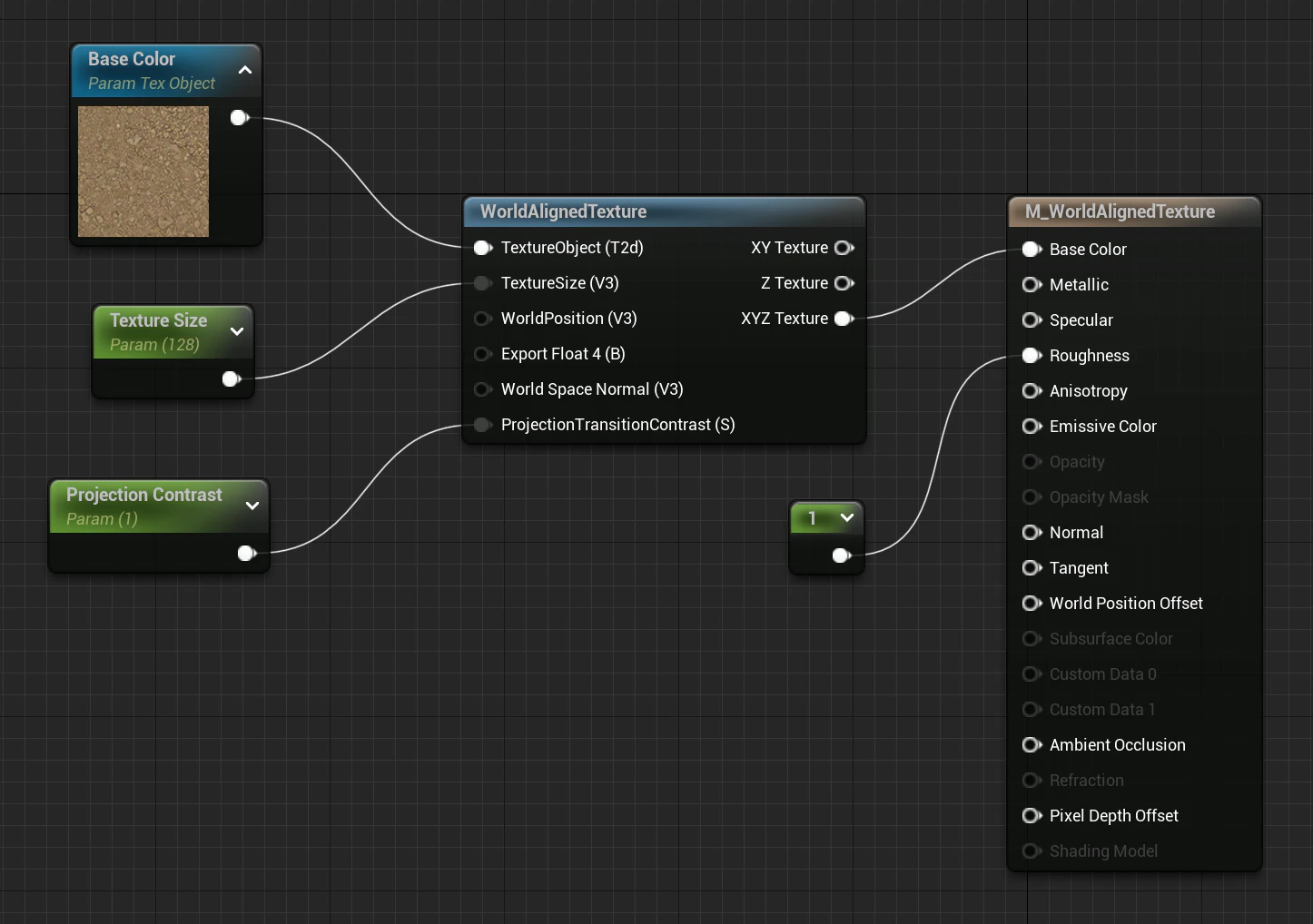Select the WorldAlignedTexture node by its title

click(x=563, y=211)
